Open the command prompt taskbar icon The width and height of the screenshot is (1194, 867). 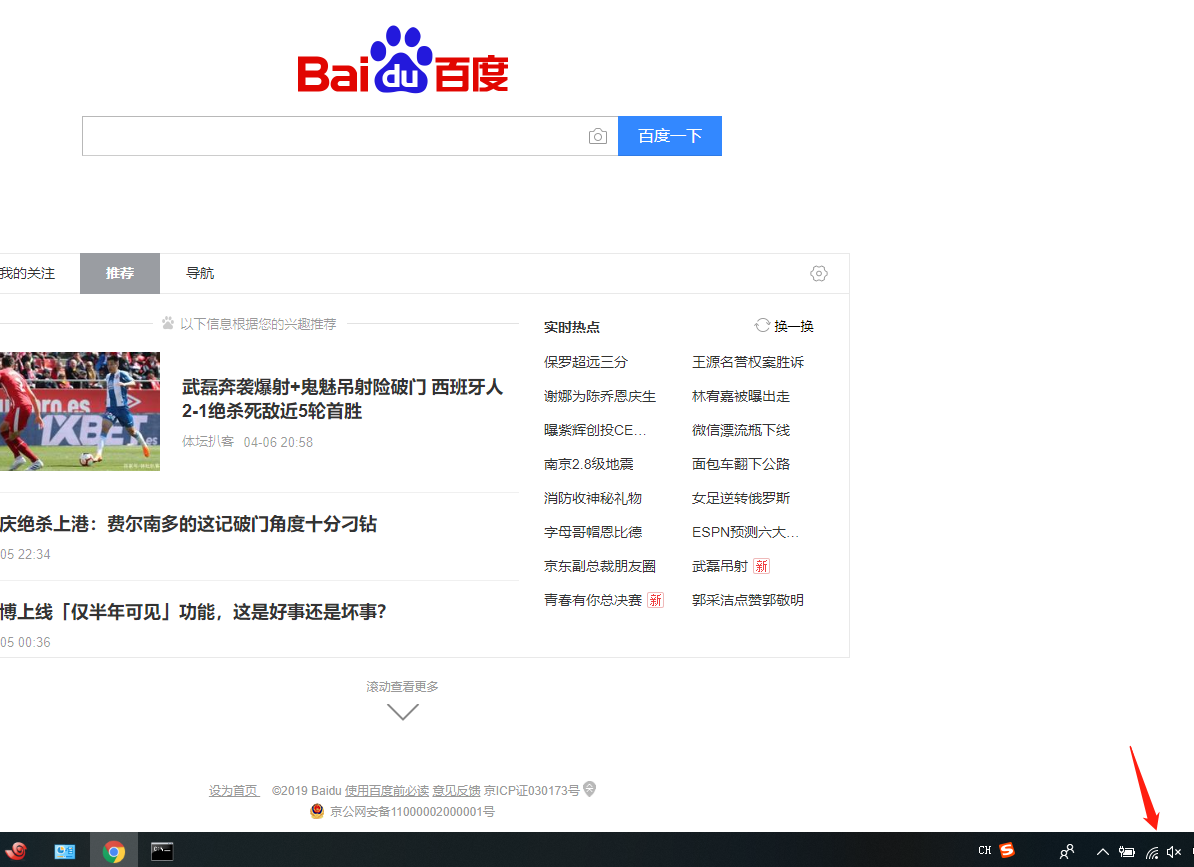(x=161, y=851)
